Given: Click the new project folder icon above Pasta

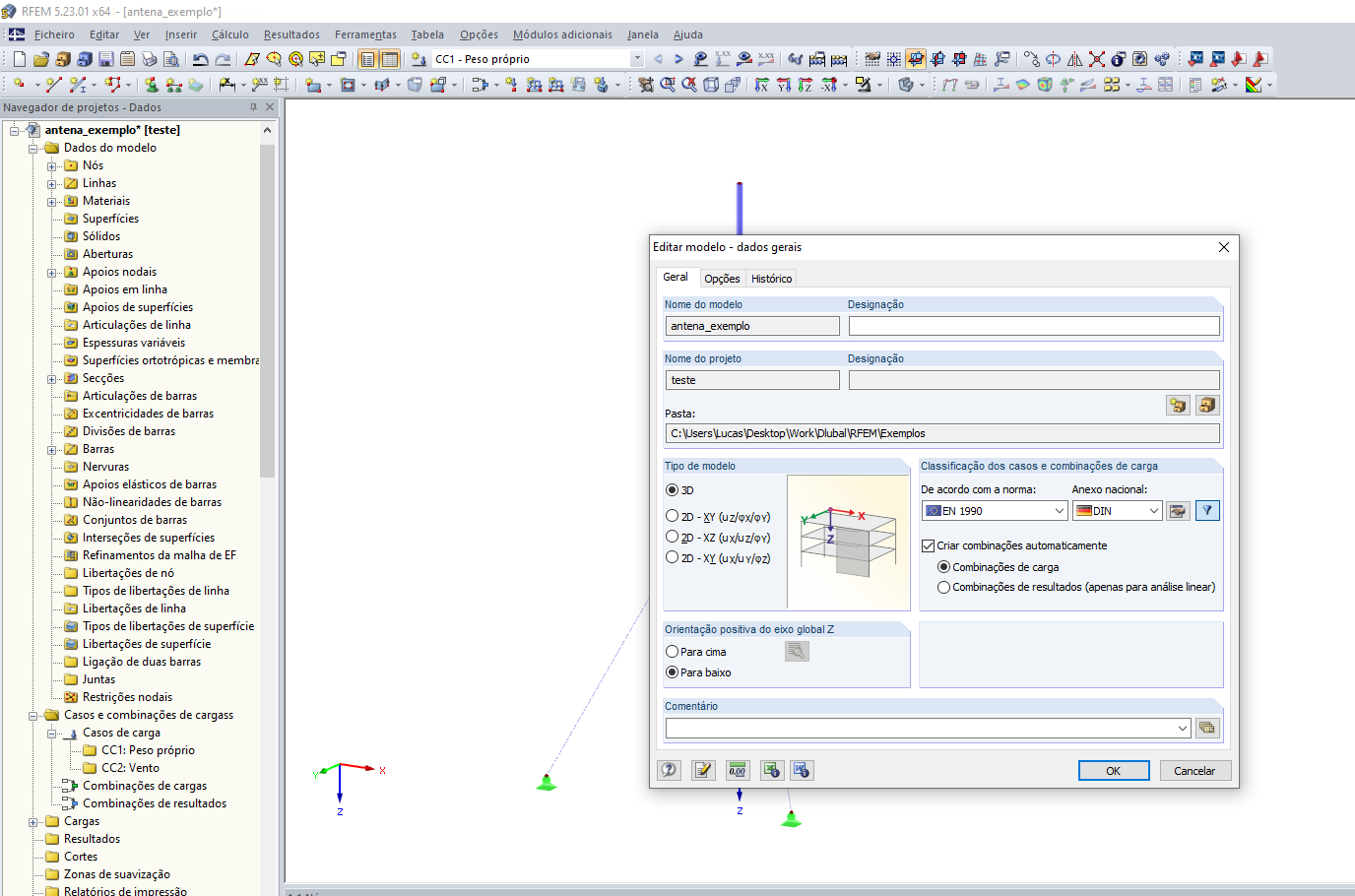Looking at the screenshot, I should point(1178,405).
